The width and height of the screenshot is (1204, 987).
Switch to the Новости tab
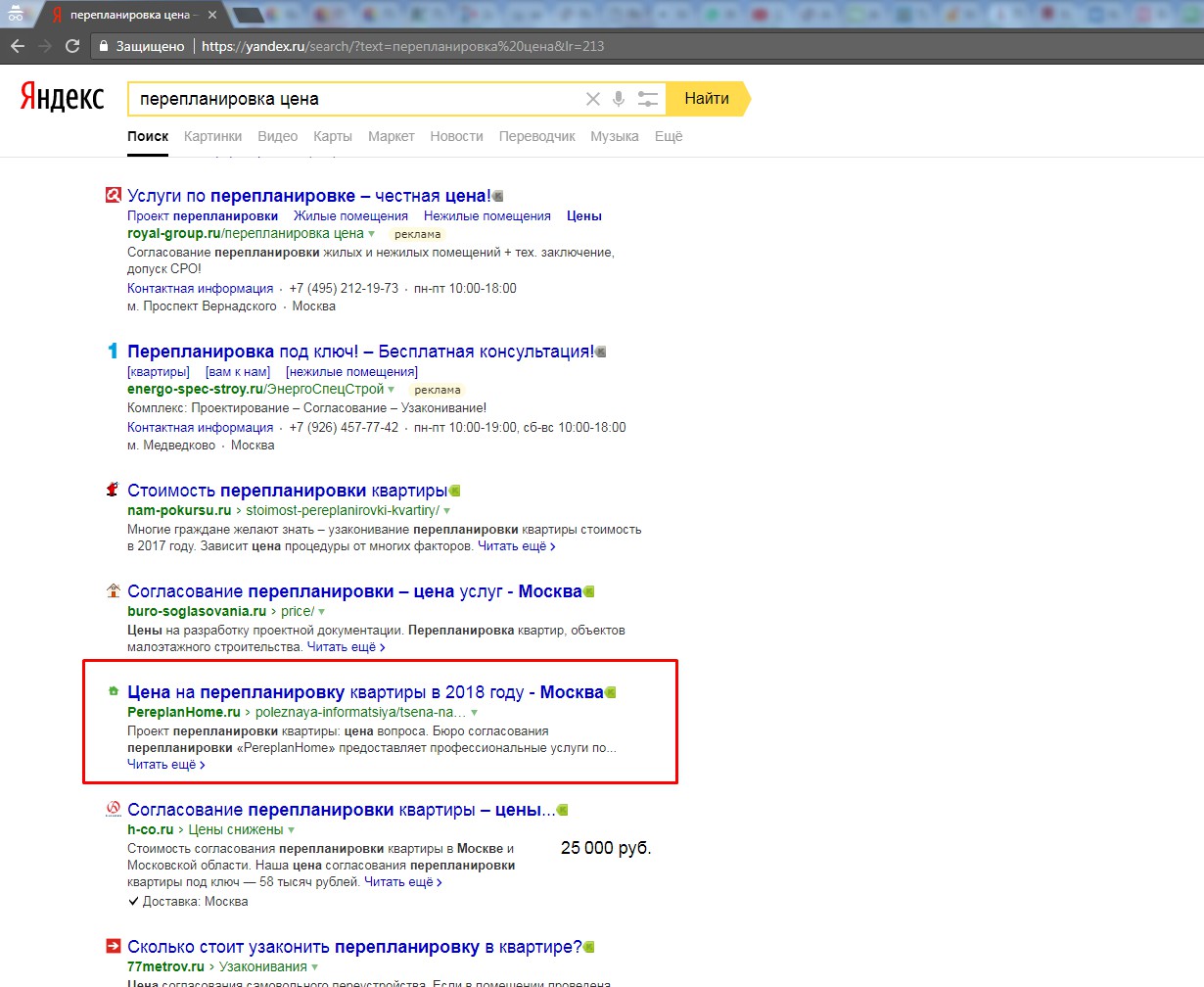[456, 136]
